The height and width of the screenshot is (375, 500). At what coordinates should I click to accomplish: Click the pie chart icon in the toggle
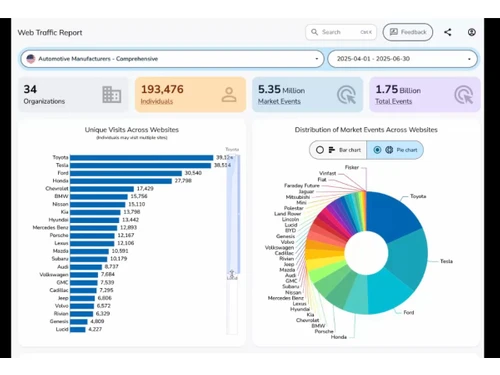[x=389, y=150]
